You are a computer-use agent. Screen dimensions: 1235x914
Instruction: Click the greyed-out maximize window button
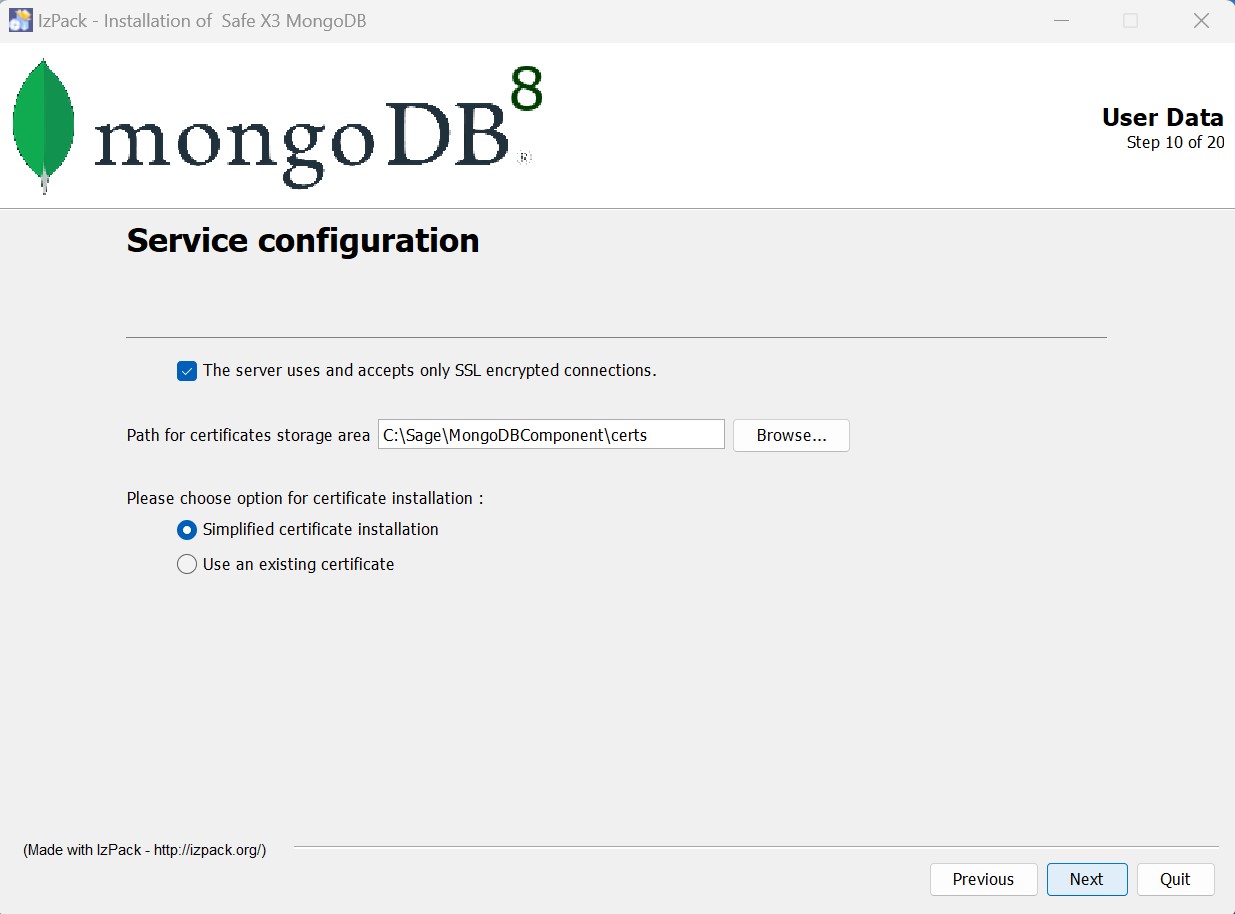click(1130, 20)
